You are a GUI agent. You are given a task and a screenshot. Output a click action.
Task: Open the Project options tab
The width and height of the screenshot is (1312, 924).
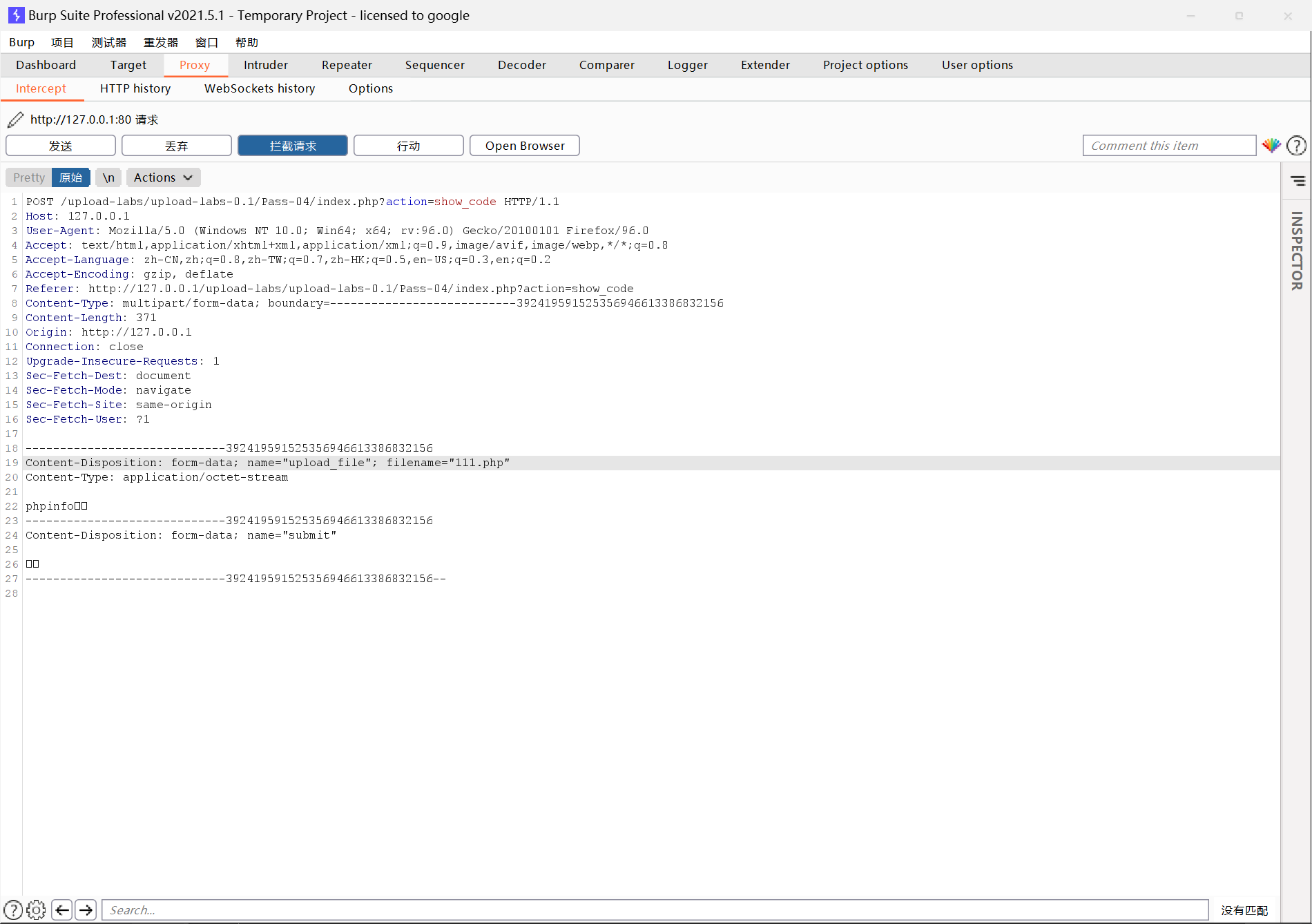[866, 65]
